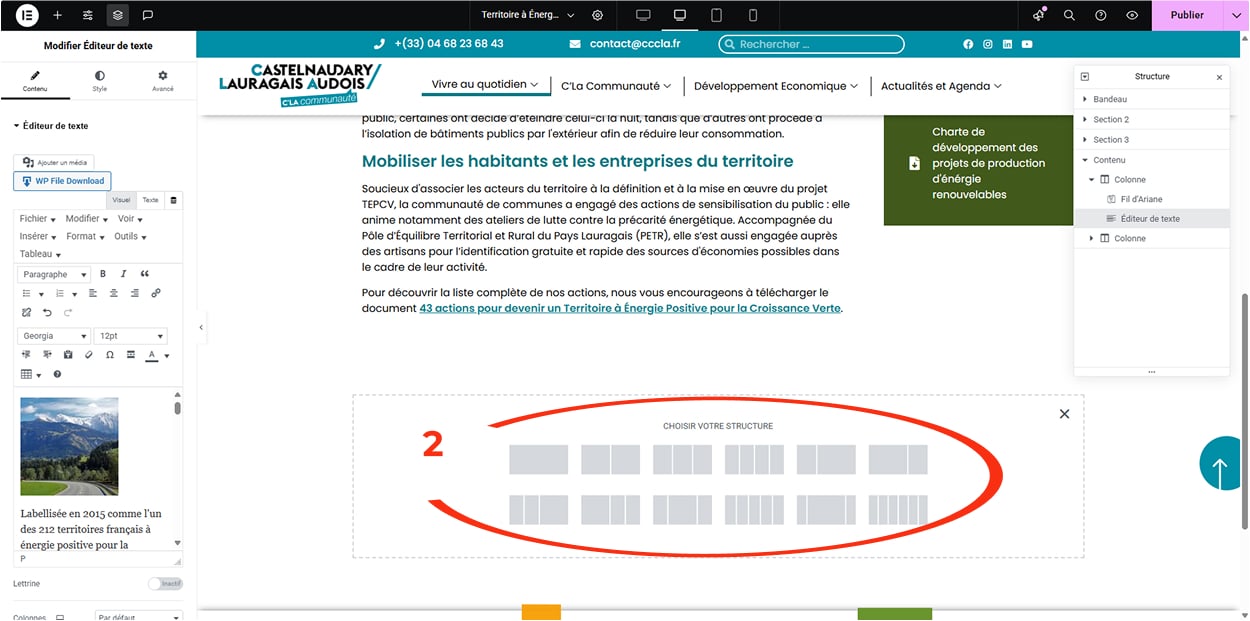Click the Publier button

pyautogui.click(x=1187, y=15)
